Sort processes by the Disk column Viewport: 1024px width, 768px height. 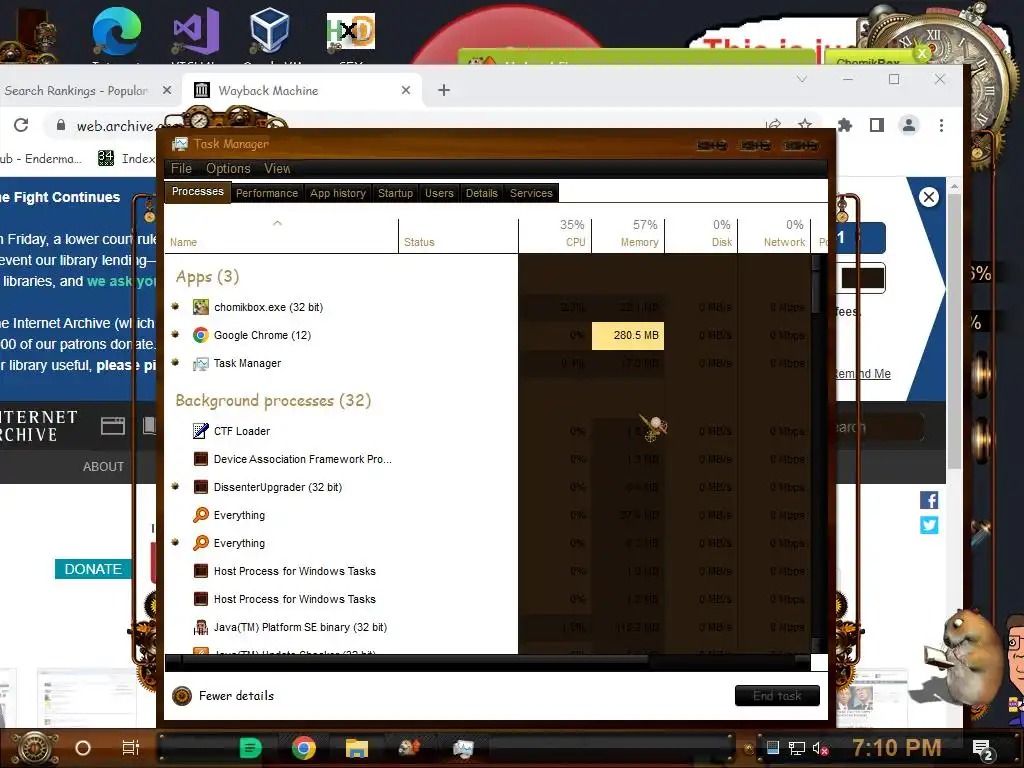[702, 236]
